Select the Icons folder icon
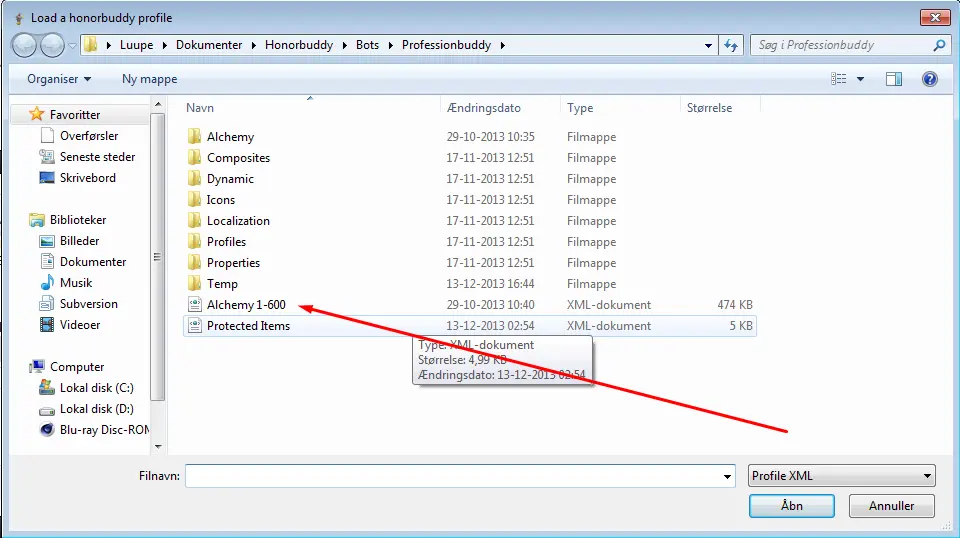Screen dimensions: 960x538 coord(195,199)
